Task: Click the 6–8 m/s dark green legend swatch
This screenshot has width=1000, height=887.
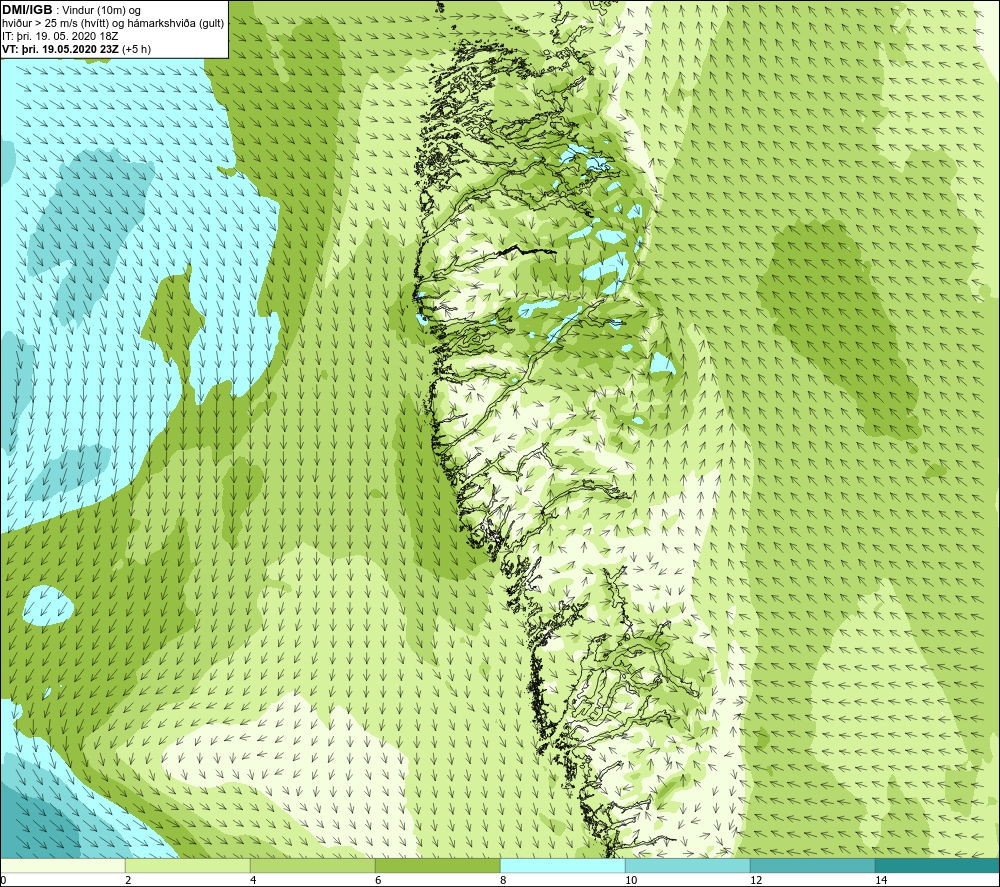Action: pos(438,865)
